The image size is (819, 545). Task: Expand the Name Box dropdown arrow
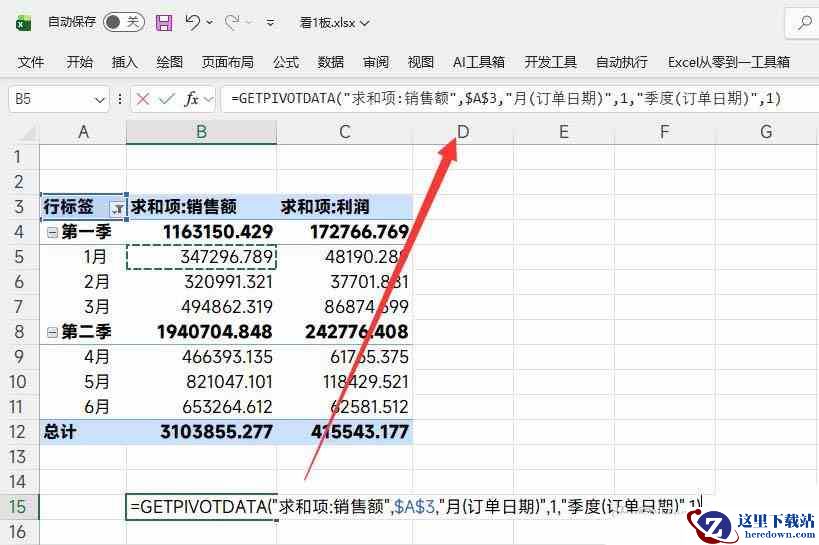[x=100, y=99]
